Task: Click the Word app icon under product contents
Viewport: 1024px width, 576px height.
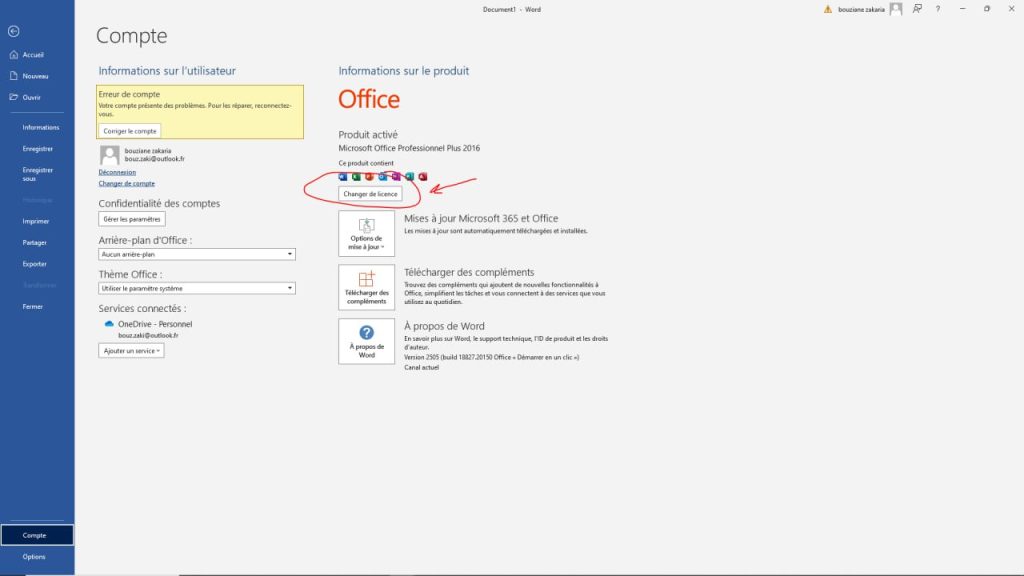Action: coord(343,176)
